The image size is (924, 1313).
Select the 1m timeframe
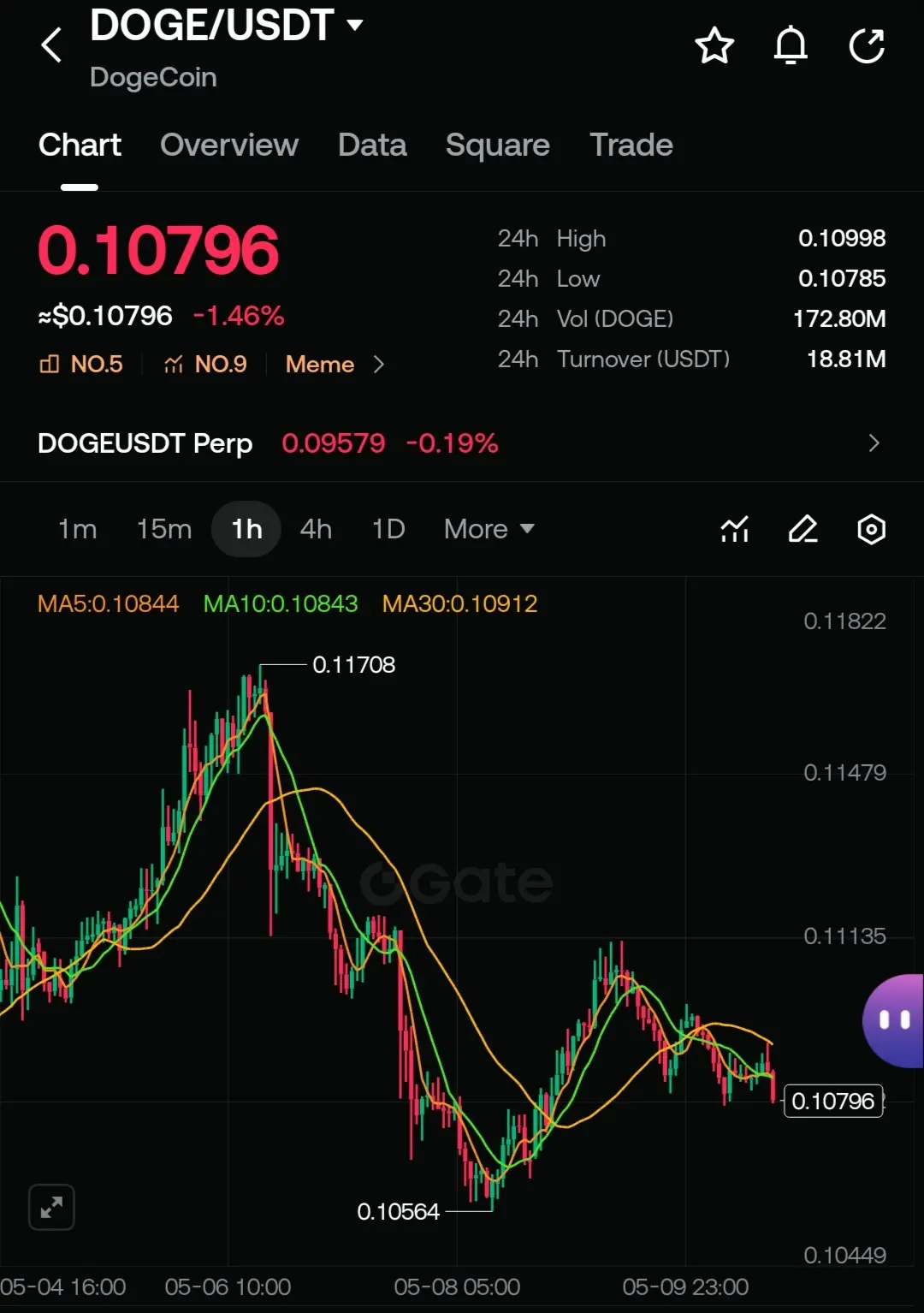click(x=77, y=529)
